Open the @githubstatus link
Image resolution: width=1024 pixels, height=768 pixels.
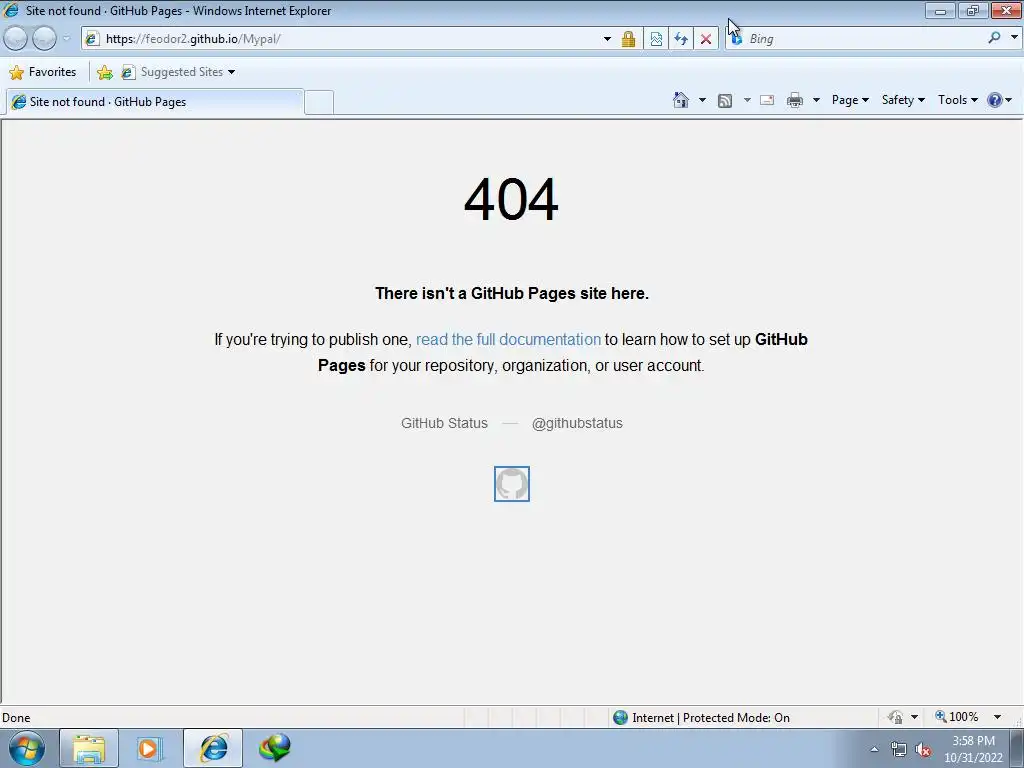tap(577, 423)
